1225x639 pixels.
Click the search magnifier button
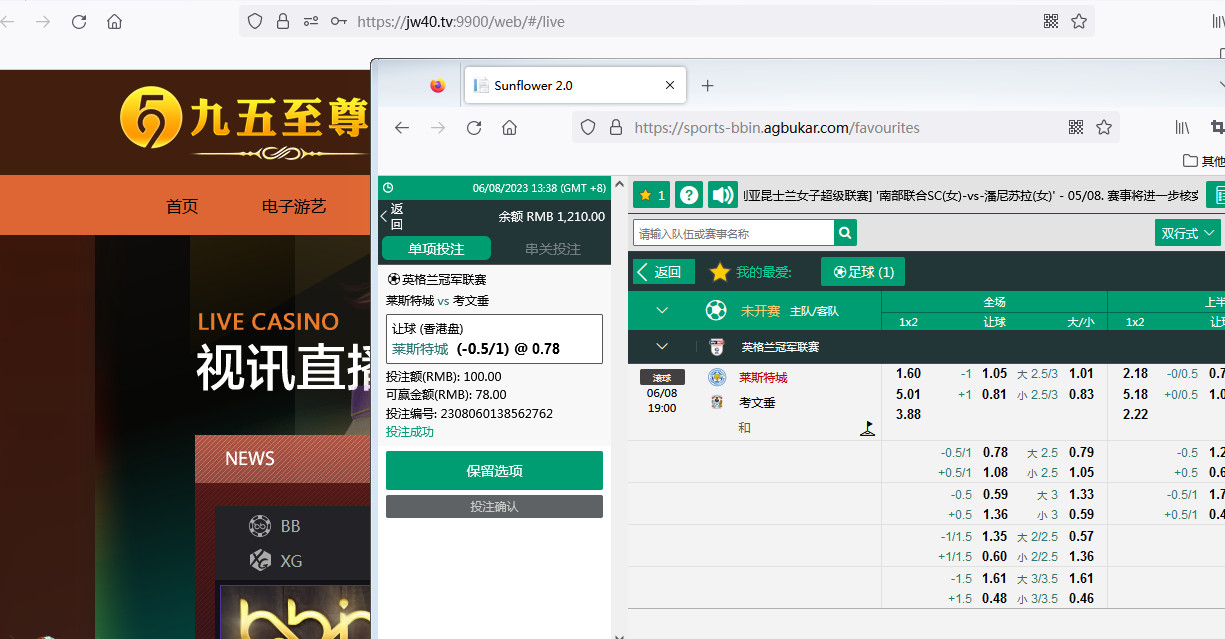846,233
